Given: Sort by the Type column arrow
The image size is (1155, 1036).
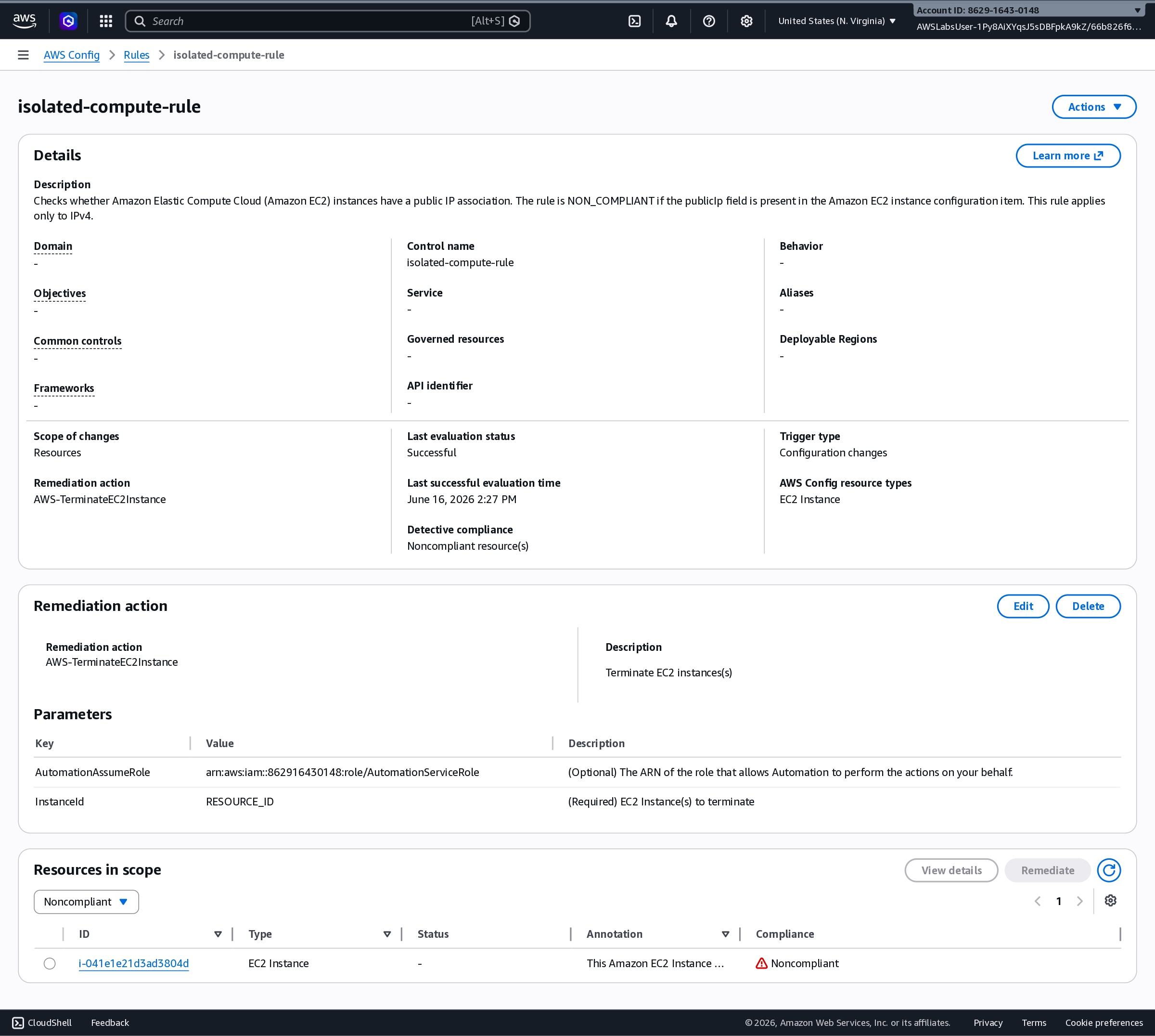Looking at the screenshot, I should pos(387,934).
